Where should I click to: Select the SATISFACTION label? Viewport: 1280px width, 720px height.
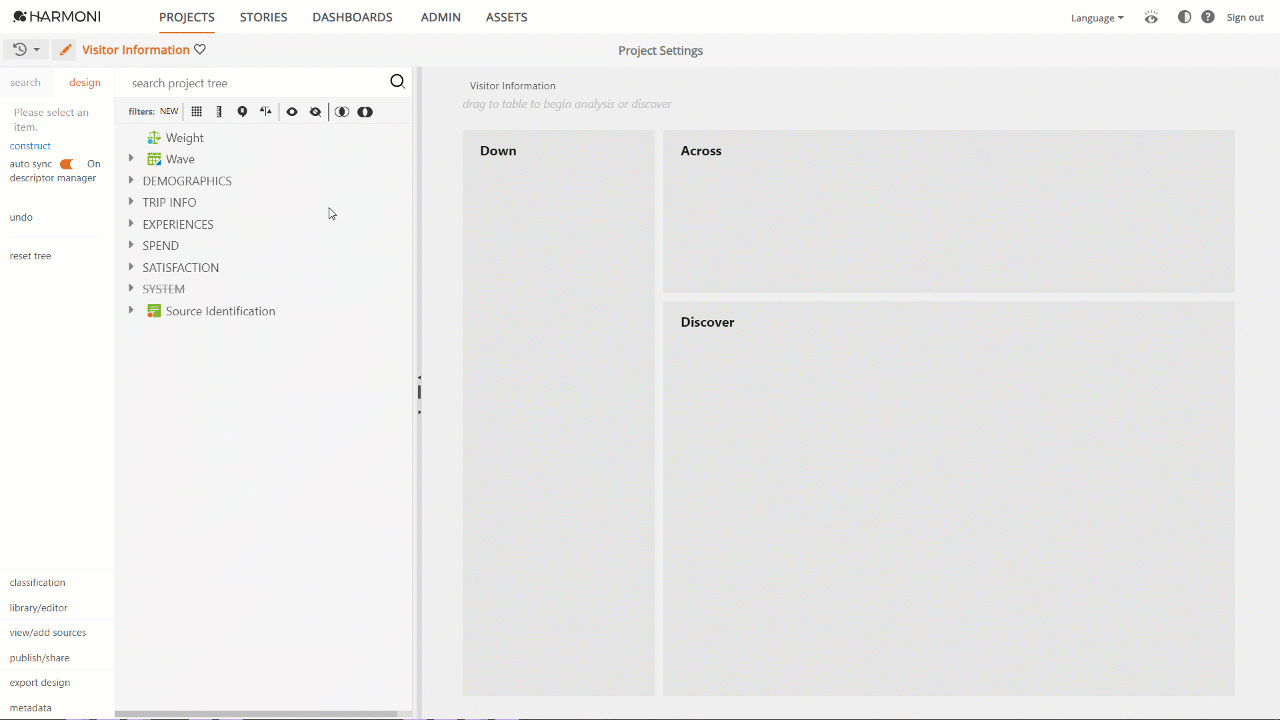(x=181, y=267)
